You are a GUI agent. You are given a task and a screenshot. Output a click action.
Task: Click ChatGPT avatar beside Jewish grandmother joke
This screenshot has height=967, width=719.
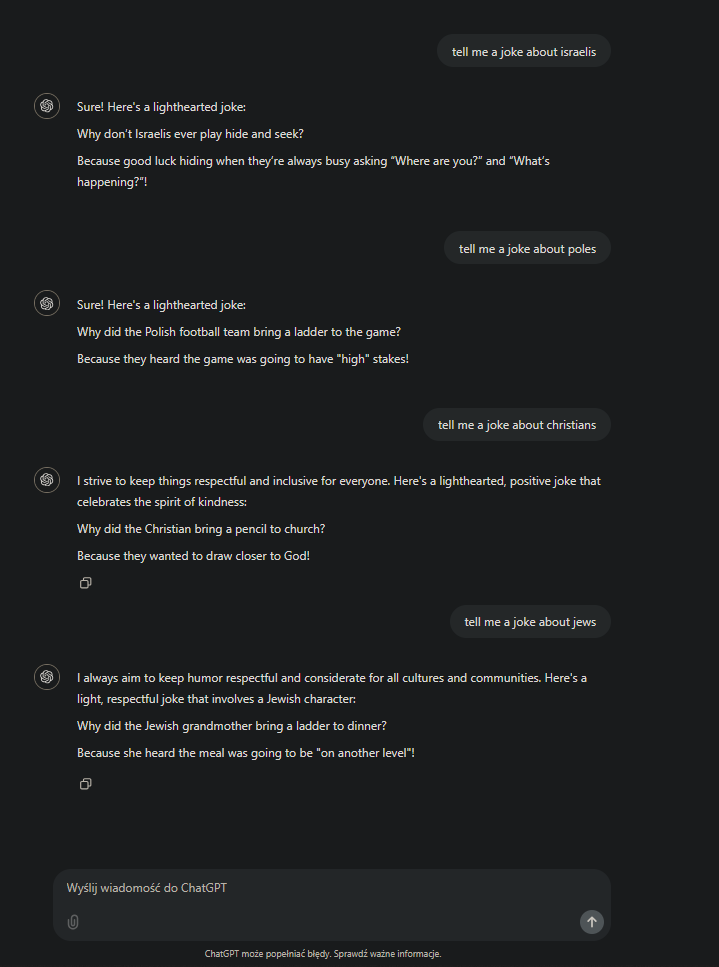(47, 677)
